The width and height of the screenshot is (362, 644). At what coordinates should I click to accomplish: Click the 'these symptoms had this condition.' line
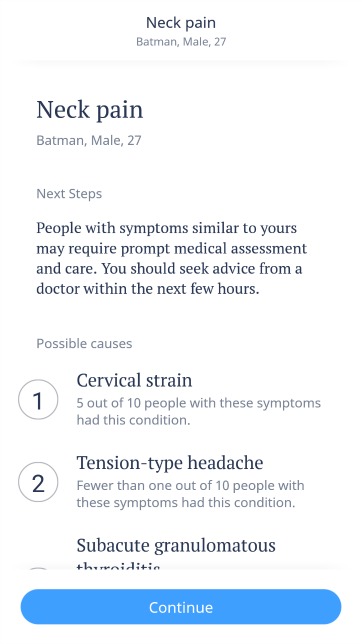tap(186, 502)
